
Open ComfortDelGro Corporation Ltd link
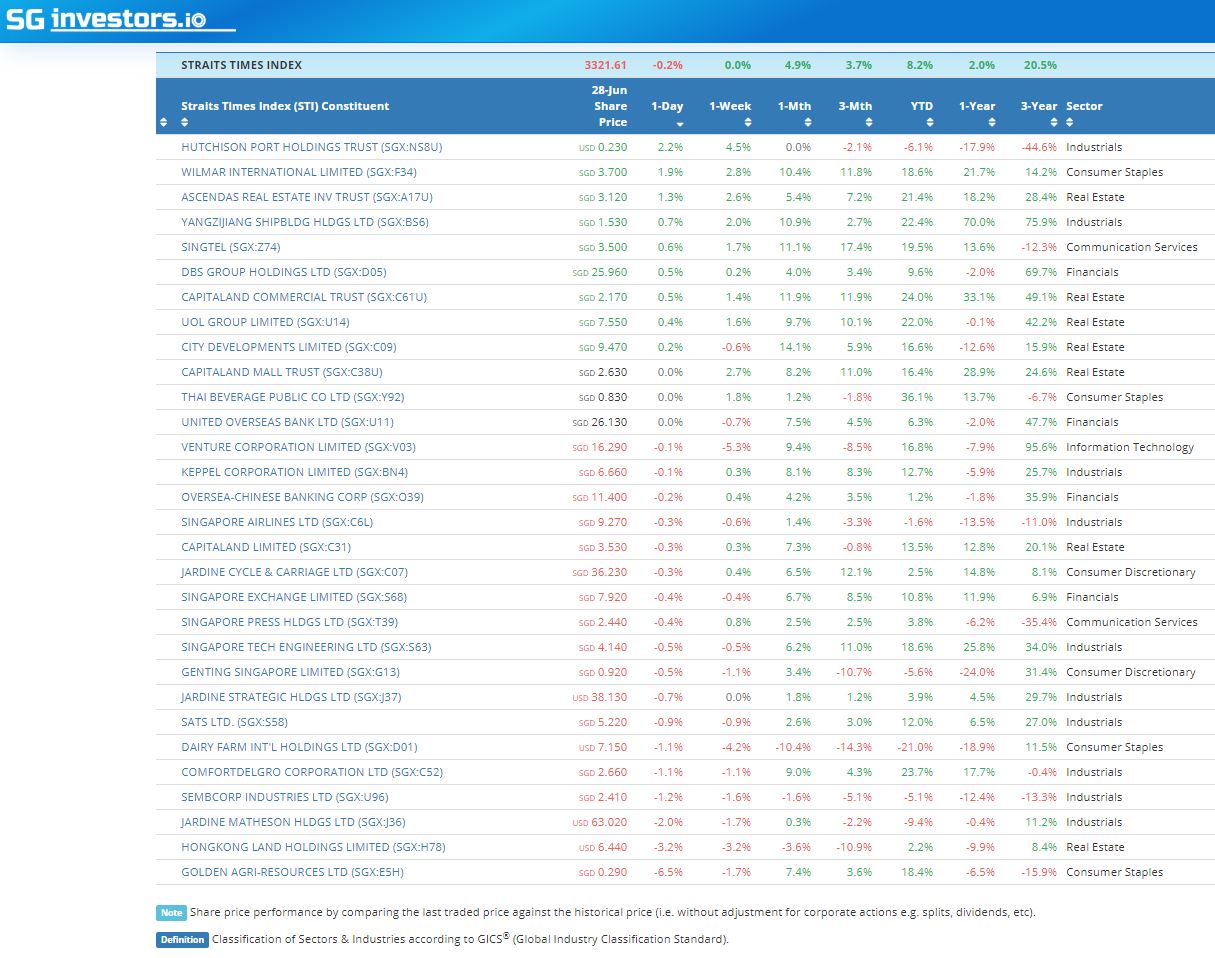[312, 772]
